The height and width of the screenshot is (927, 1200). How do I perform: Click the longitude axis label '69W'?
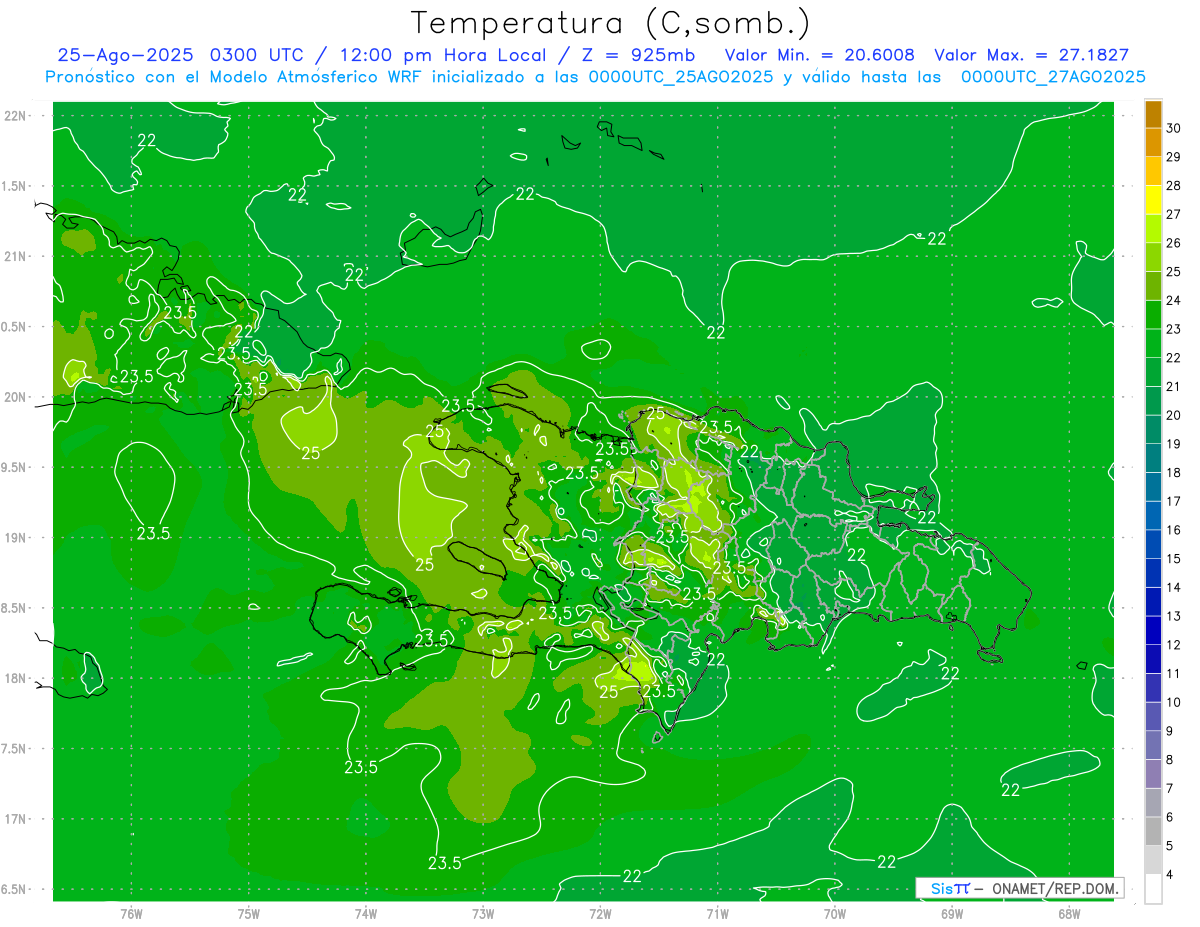click(952, 914)
